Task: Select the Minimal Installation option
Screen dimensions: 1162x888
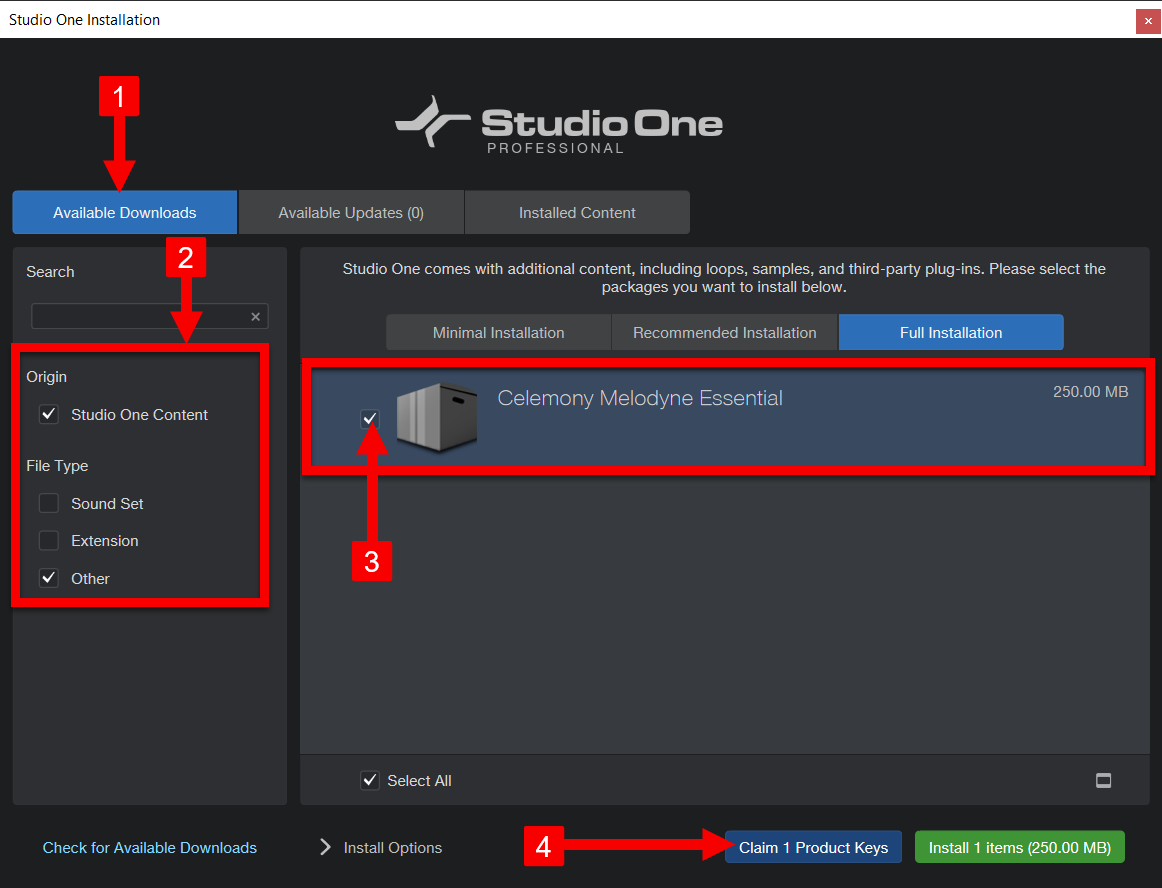Action: [x=498, y=331]
